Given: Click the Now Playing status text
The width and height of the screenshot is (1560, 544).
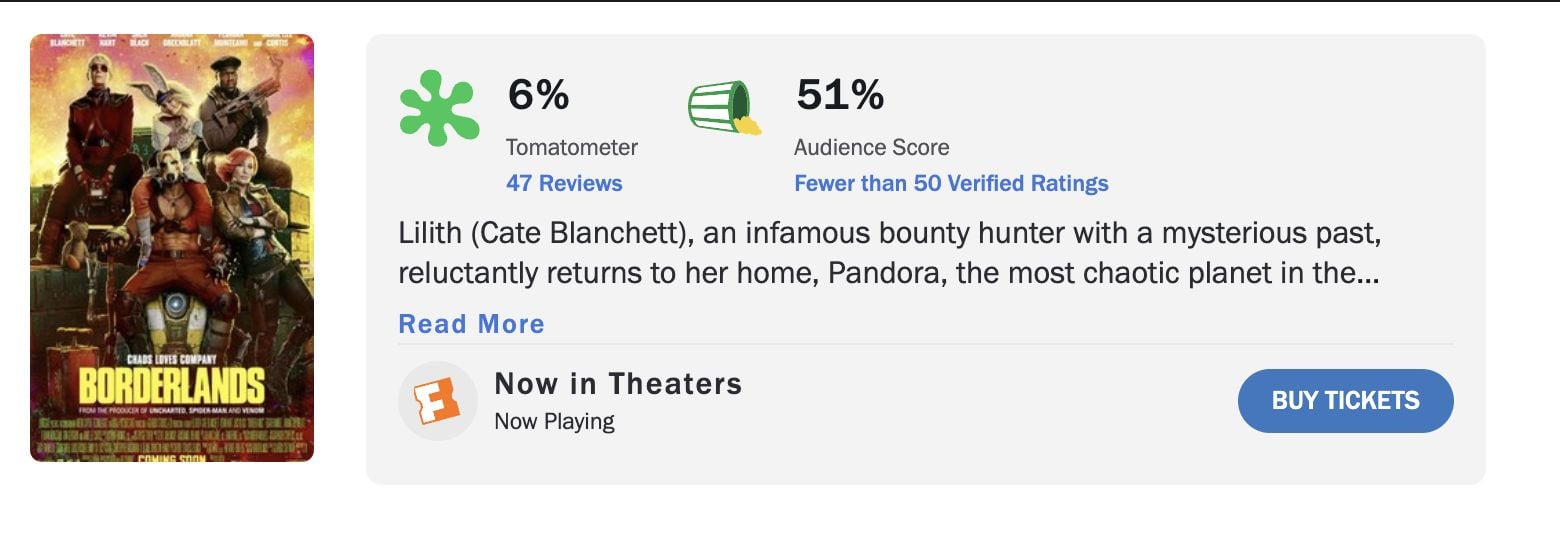Looking at the screenshot, I should pyautogui.click(x=554, y=421).
